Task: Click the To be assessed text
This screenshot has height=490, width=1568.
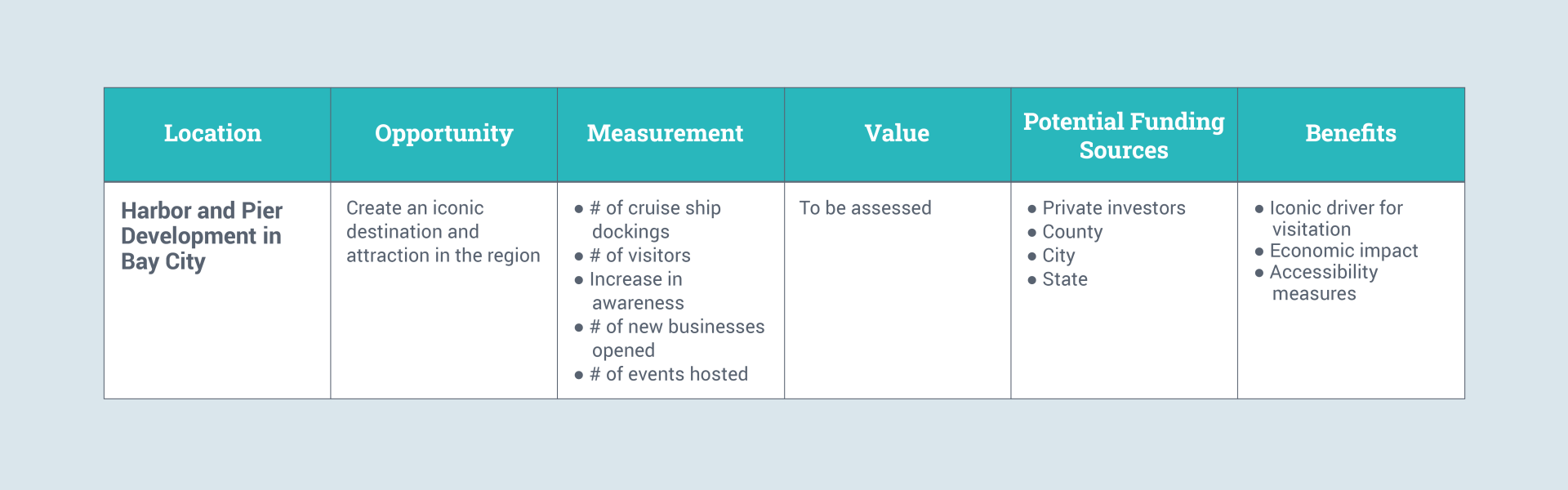Action: point(865,208)
